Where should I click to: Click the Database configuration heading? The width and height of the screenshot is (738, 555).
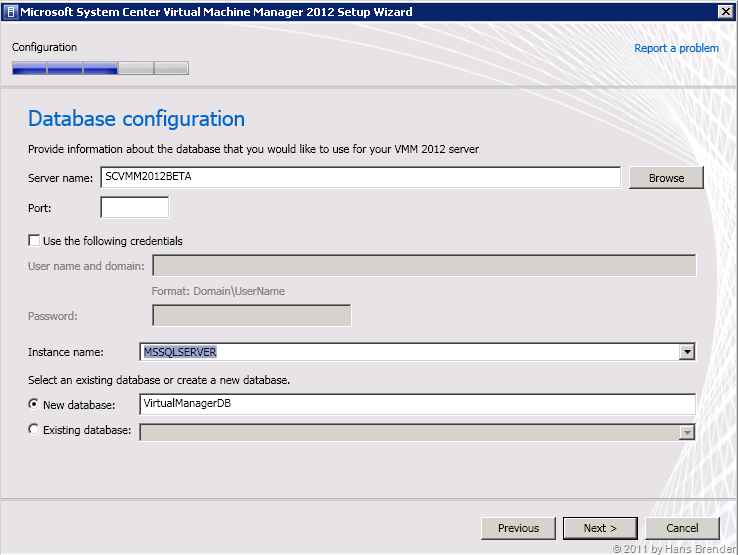[136, 119]
